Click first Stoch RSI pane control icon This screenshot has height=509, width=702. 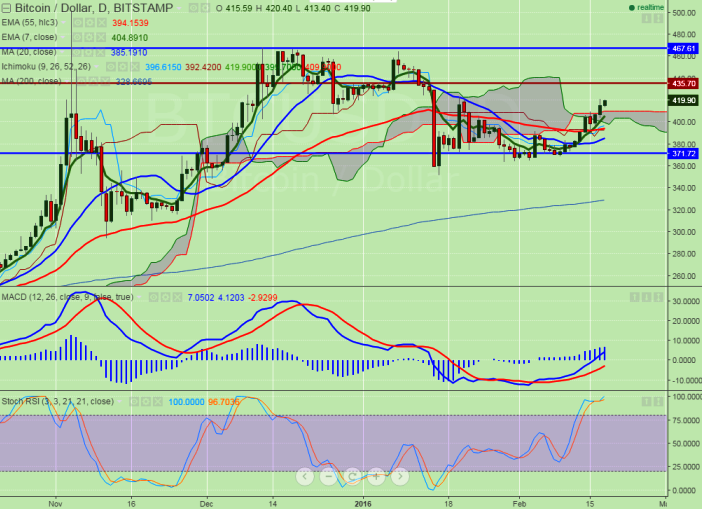646,402
